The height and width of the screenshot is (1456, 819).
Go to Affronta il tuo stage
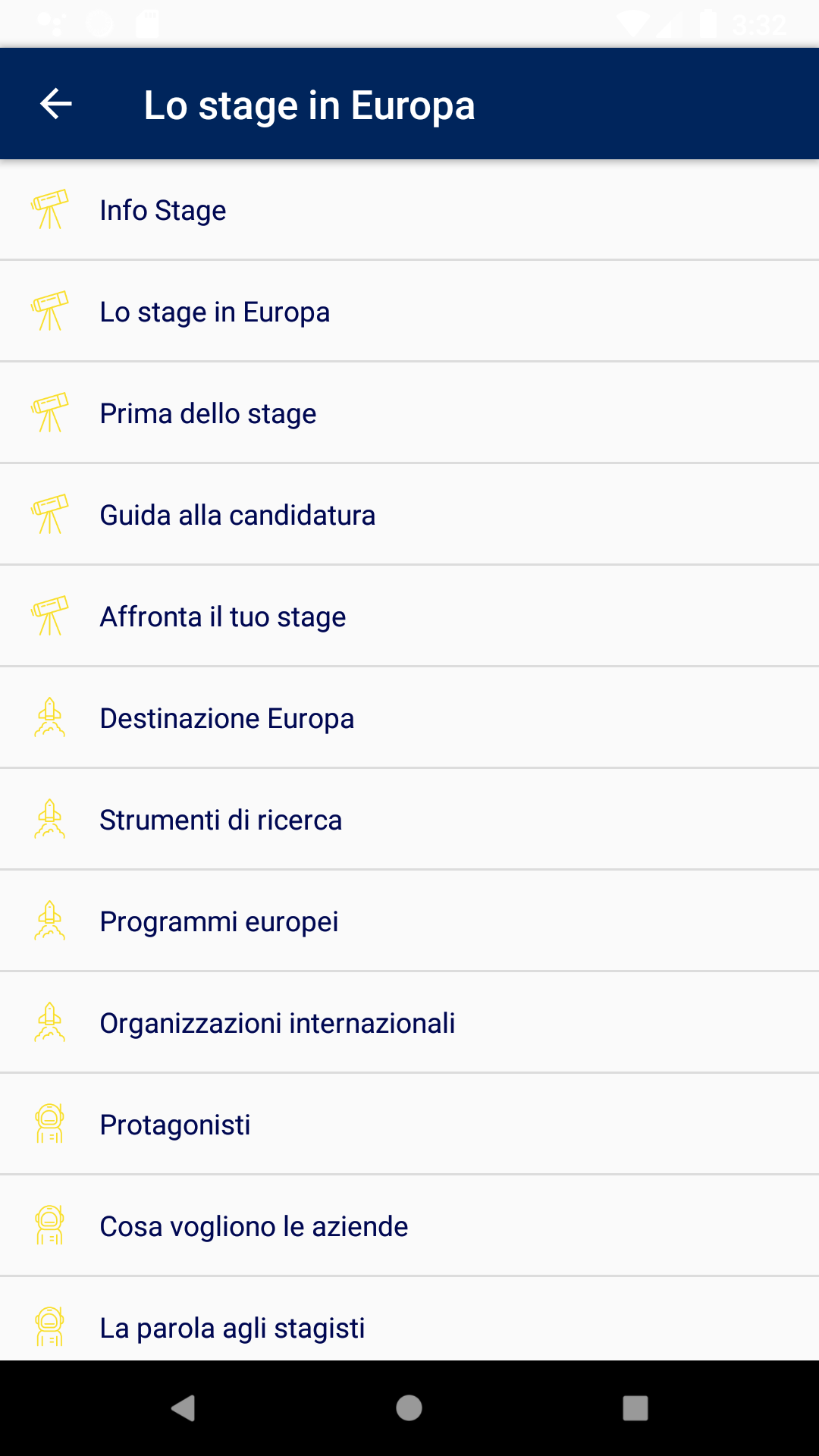click(x=223, y=617)
